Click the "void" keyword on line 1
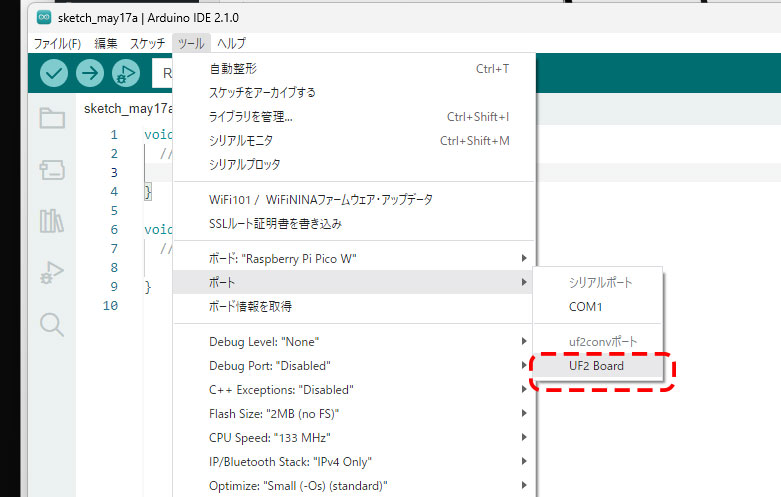781x497 pixels. [158, 134]
